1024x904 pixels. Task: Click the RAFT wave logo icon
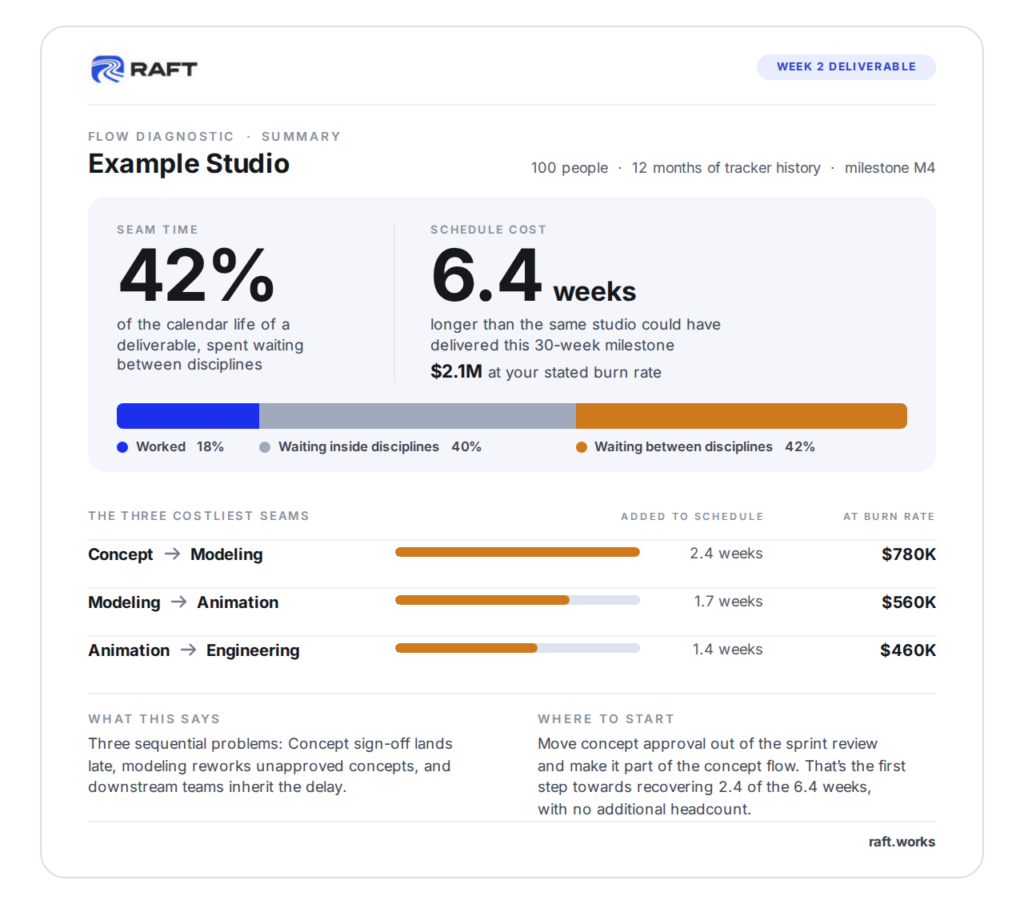(107, 69)
